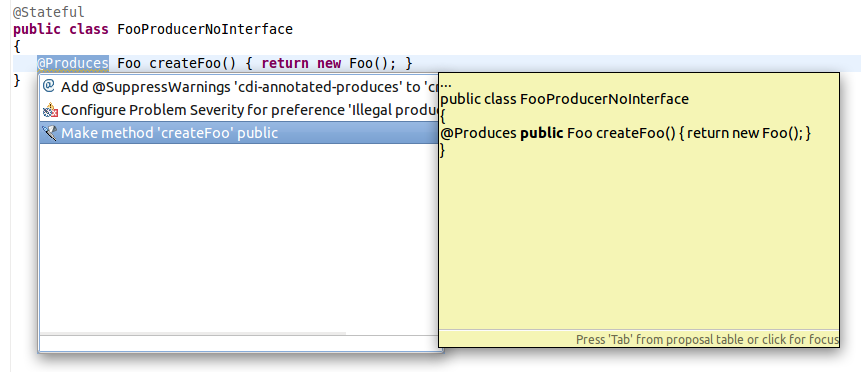Click the horizontal scrollbar of proposal list
The height and width of the screenshot is (372, 861).
193,333
